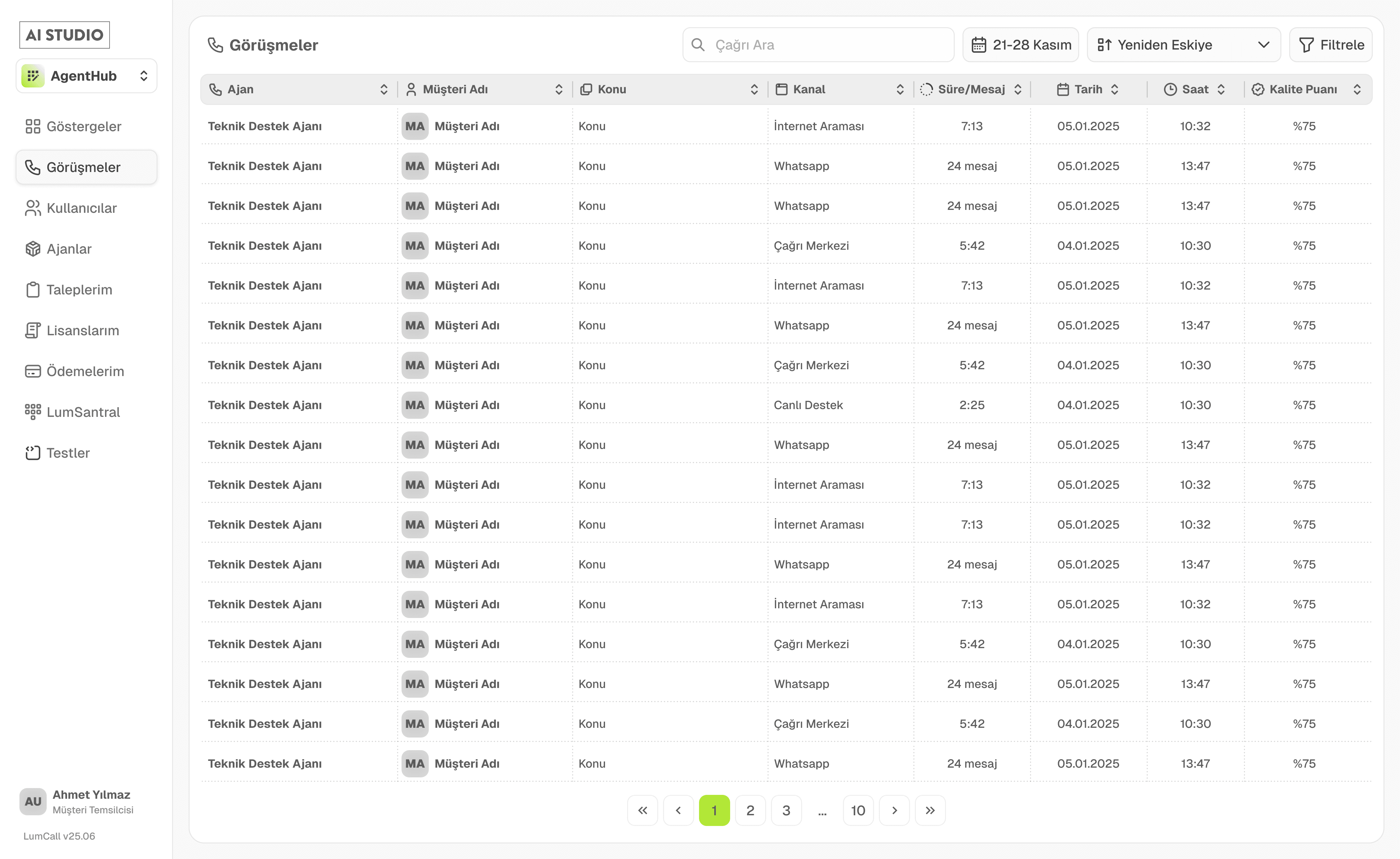Select Görüşmeler in the sidebar
Image resolution: width=1400 pixels, height=859 pixels.
tap(84, 167)
